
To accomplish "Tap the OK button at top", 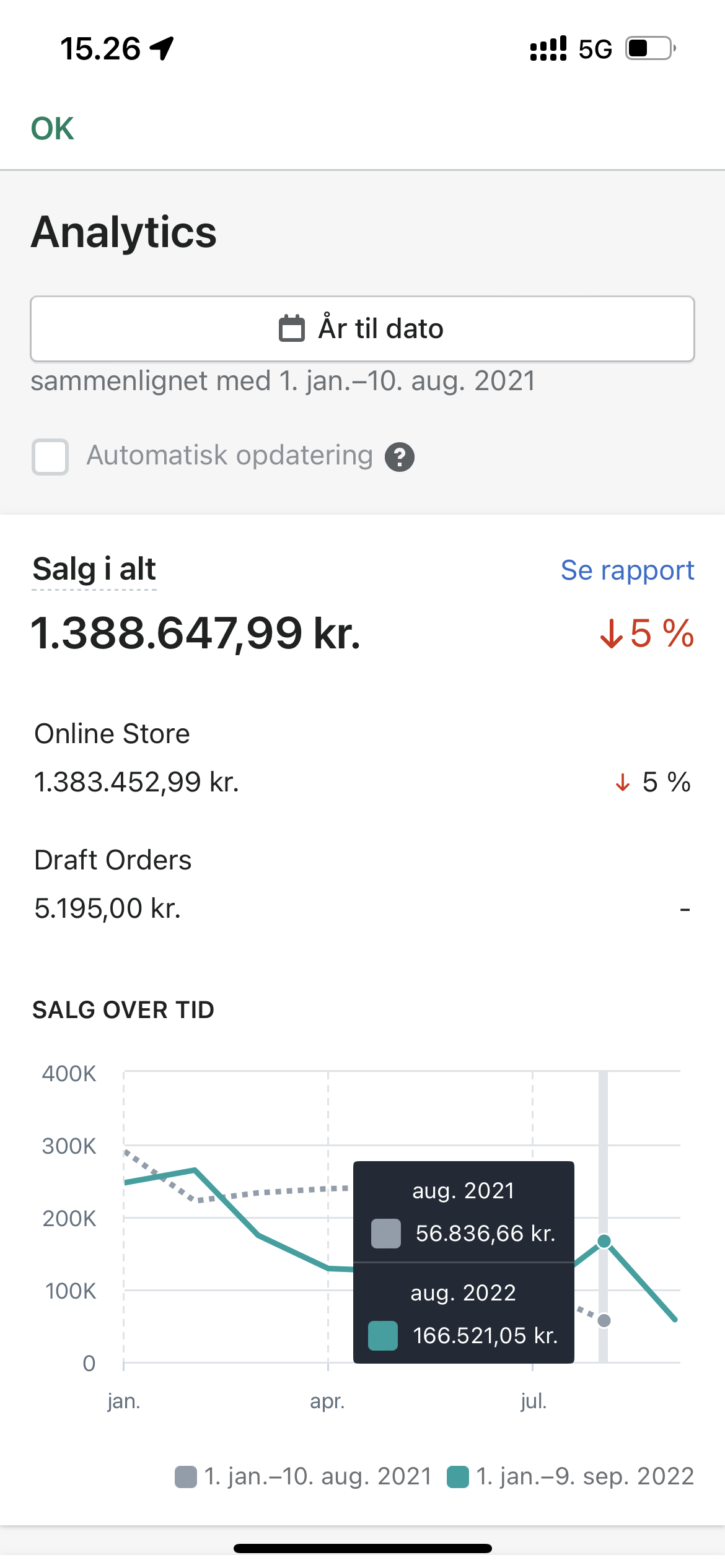I will tap(53, 129).
